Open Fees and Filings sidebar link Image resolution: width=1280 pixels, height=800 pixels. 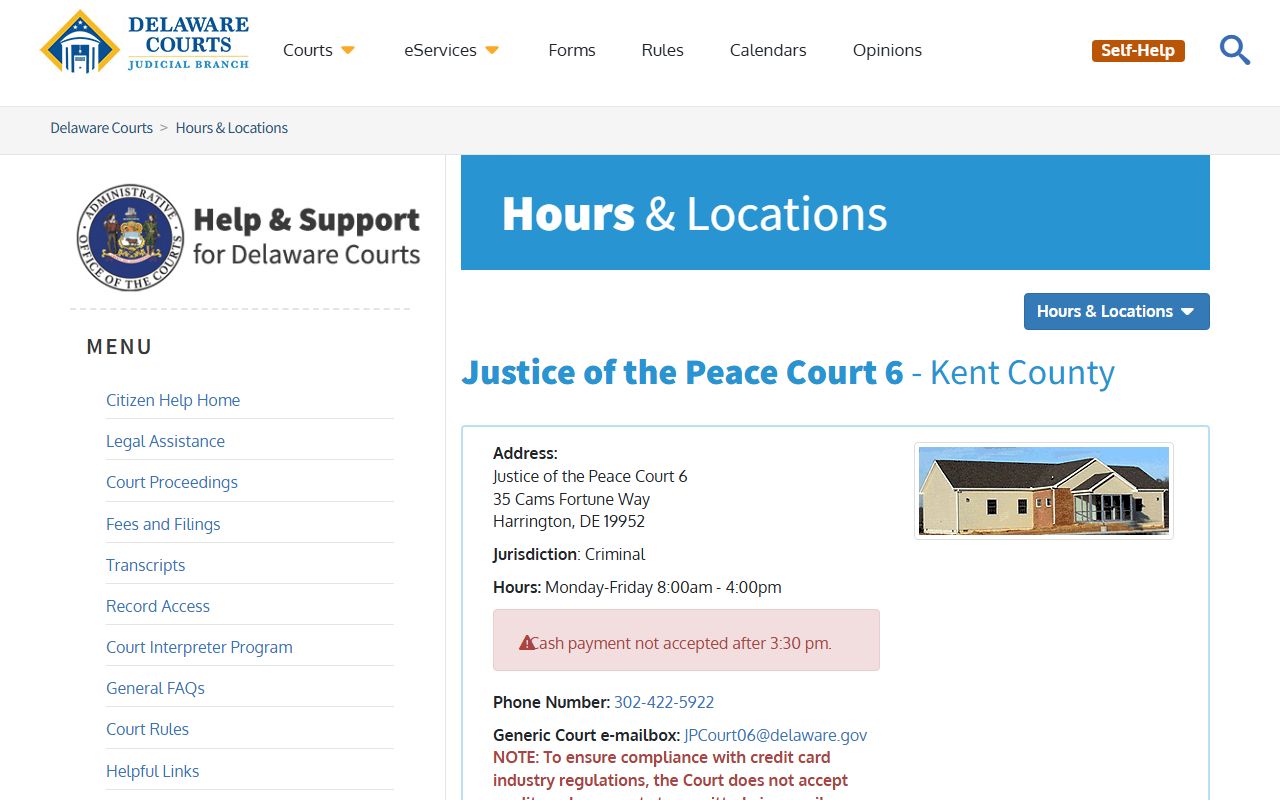click(163, 524)
